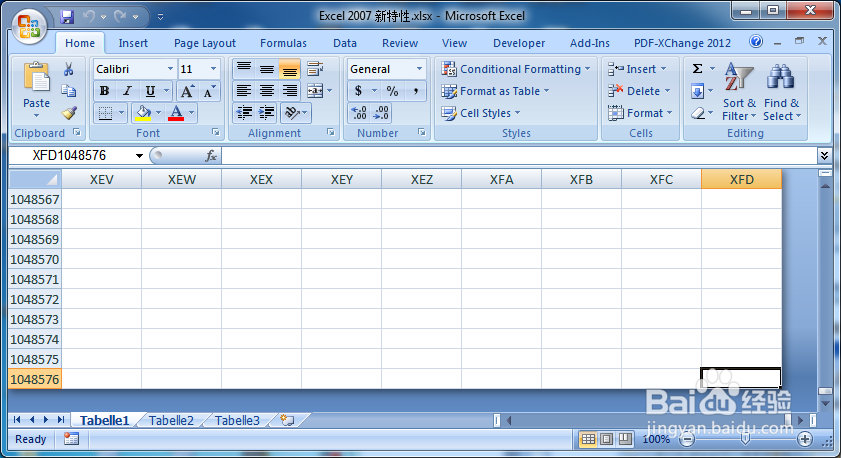
Task: Open the Page Layout tab
Action: [x=204, y=43]
